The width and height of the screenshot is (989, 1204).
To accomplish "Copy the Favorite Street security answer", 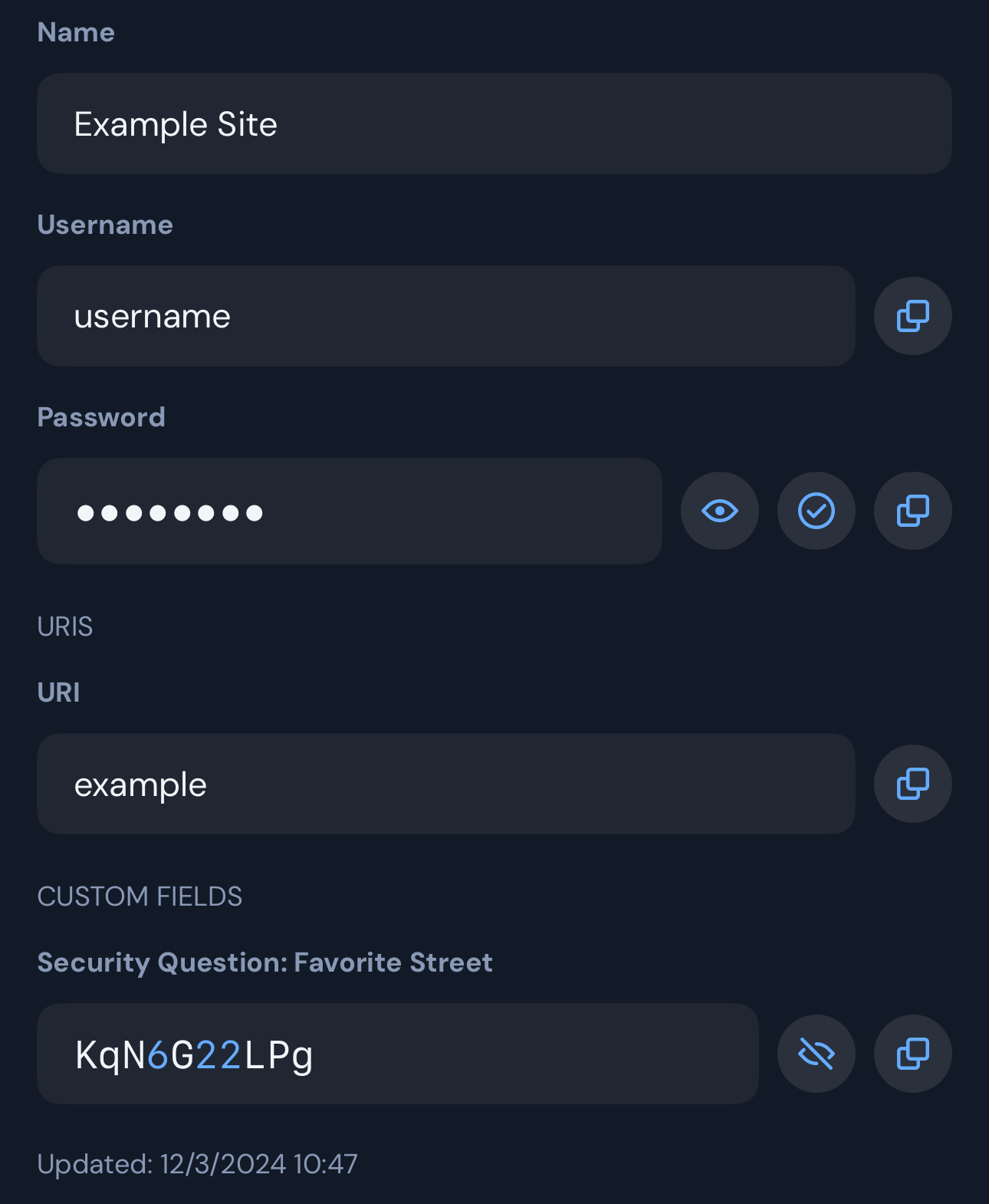I will coord(912,1054).
